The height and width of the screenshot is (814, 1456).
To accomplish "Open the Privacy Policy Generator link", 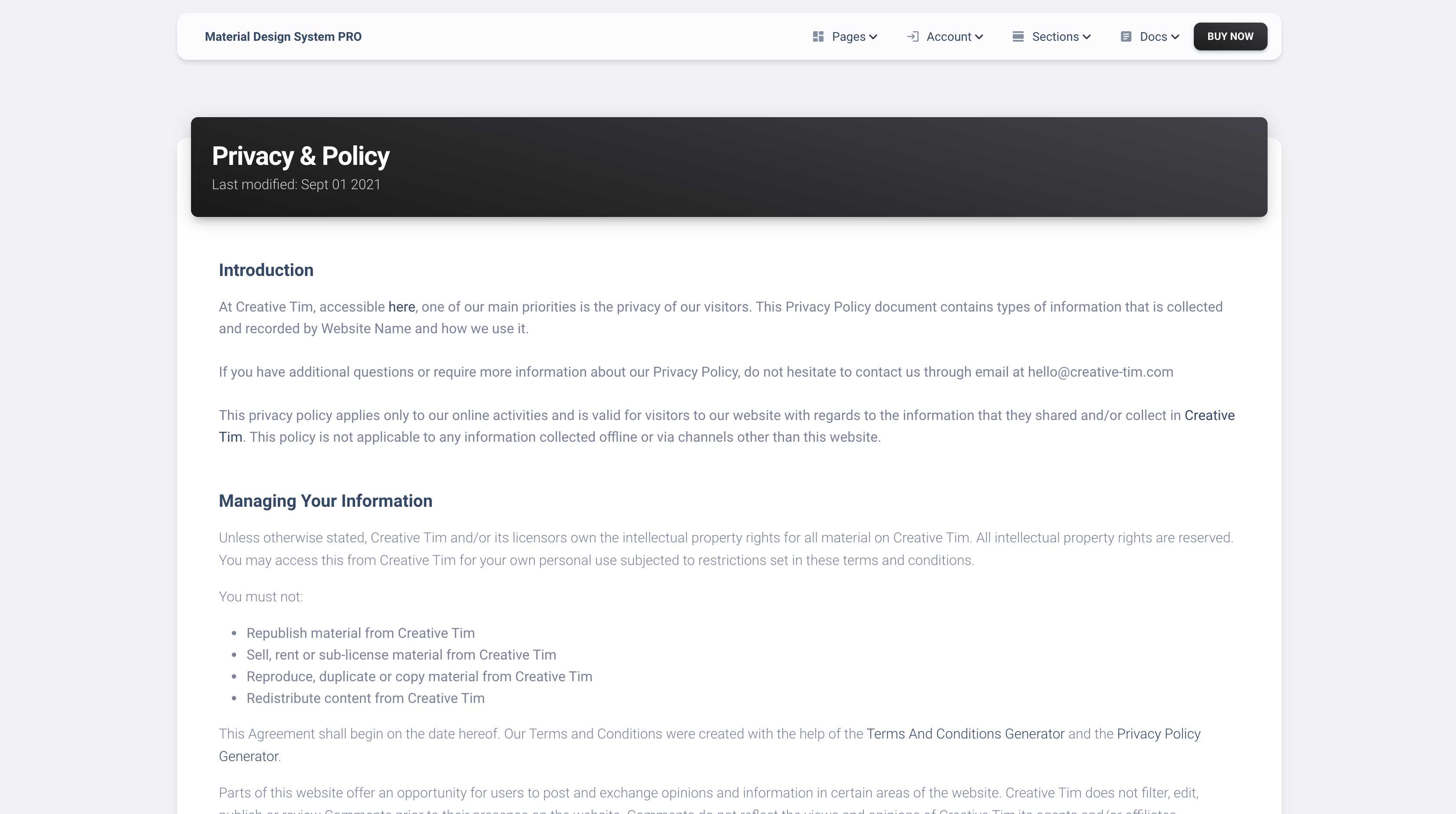I will [1158, 734].
